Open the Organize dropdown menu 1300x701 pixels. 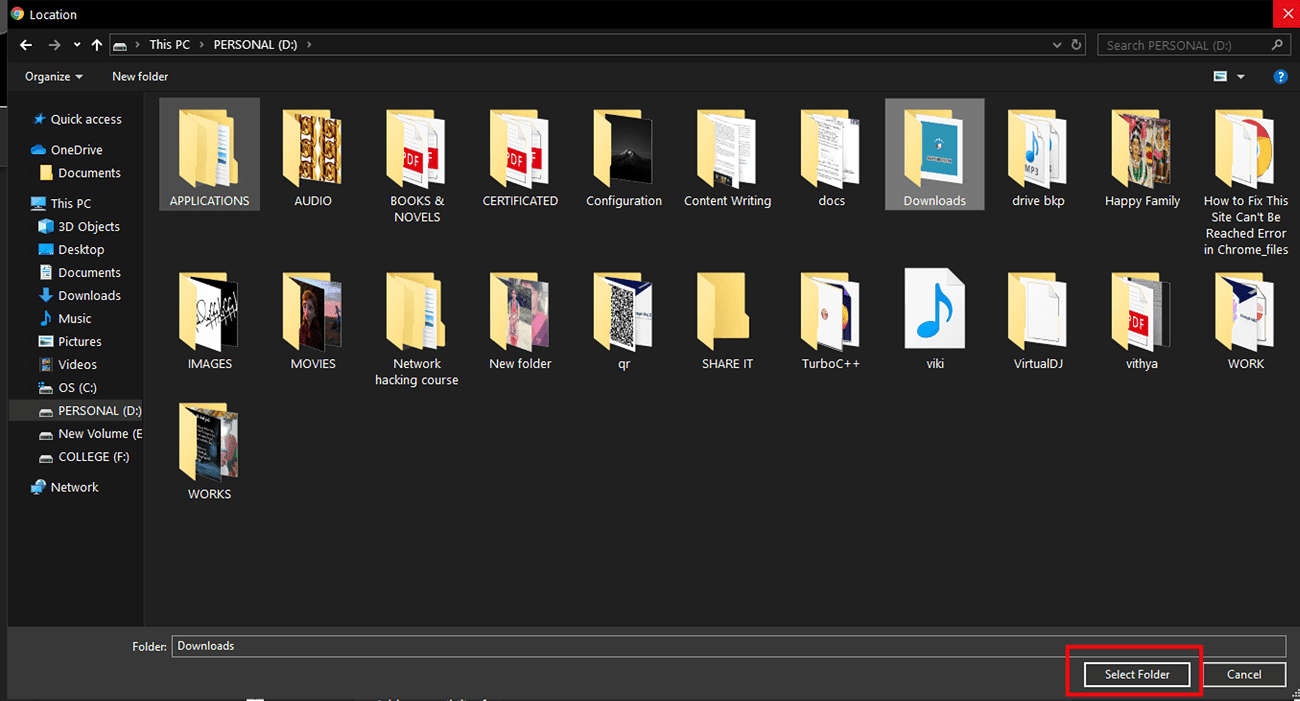(x=54, y=77)
